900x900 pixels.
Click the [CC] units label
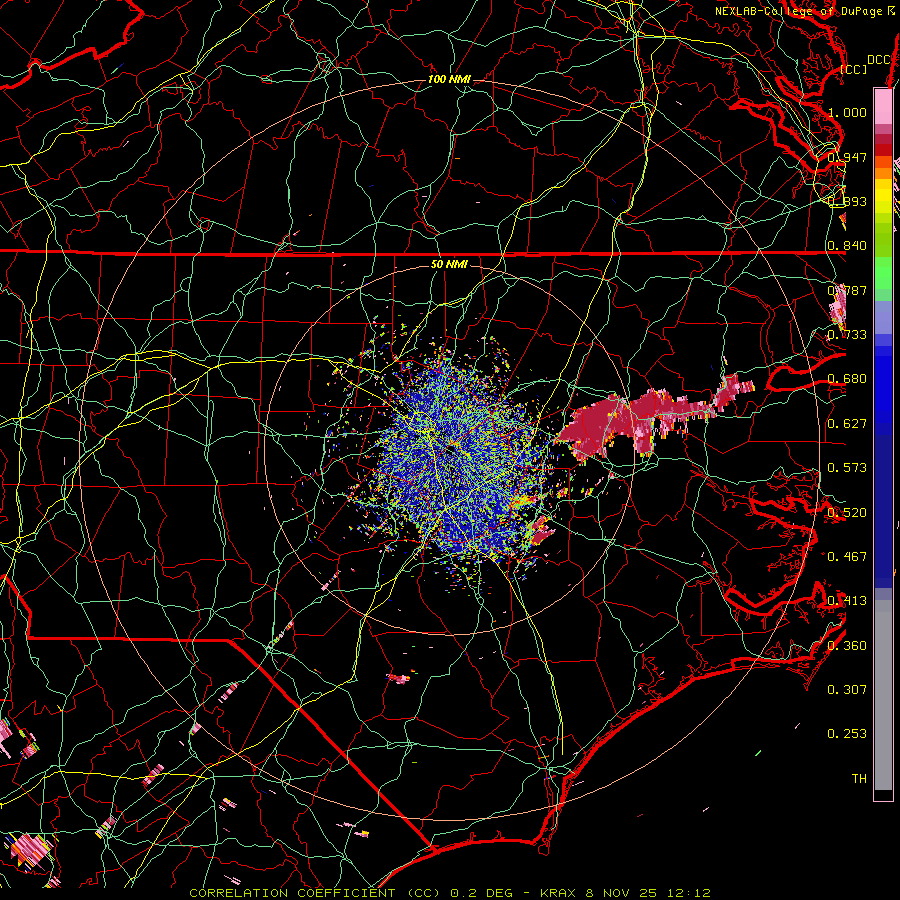854,69
